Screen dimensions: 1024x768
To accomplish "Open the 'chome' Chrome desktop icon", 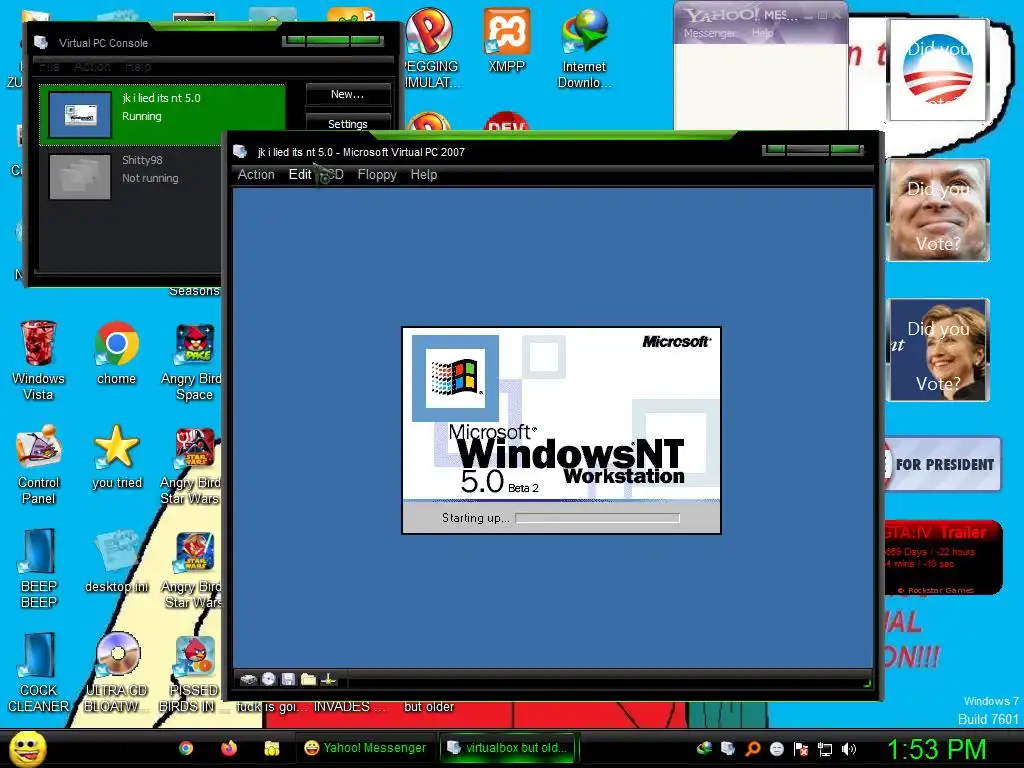I will click(x=116, y=353).
